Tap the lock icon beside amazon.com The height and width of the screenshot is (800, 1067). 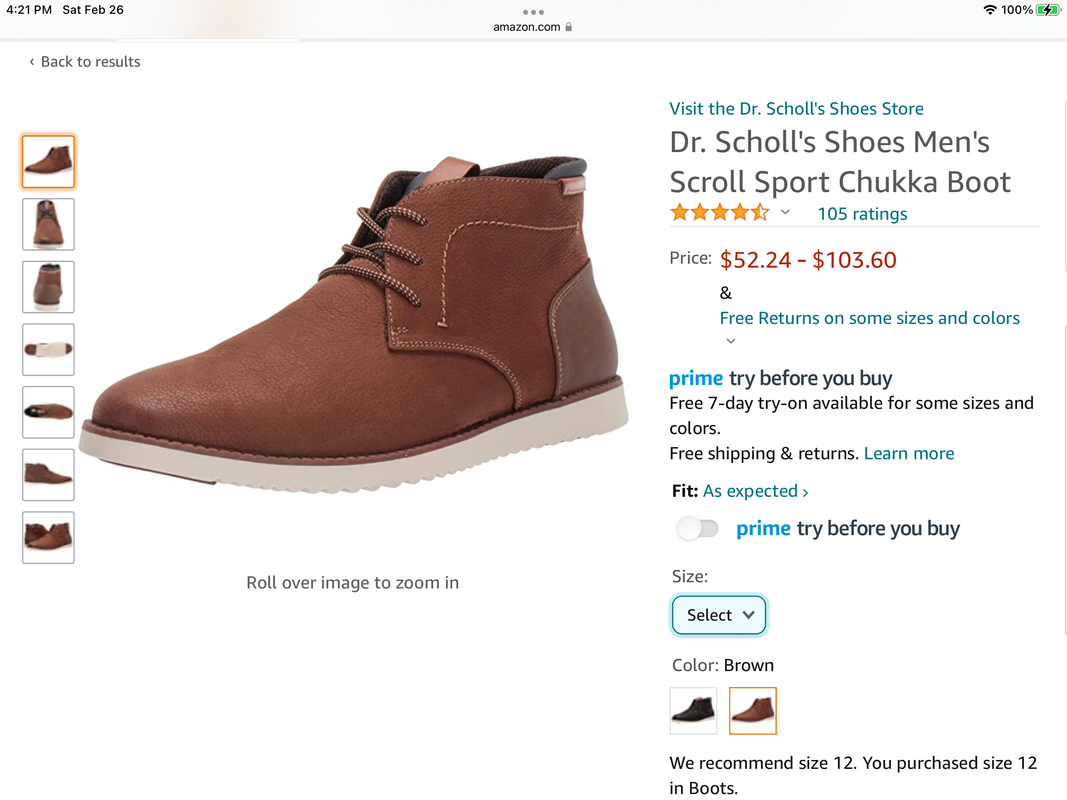pos(569,27)
